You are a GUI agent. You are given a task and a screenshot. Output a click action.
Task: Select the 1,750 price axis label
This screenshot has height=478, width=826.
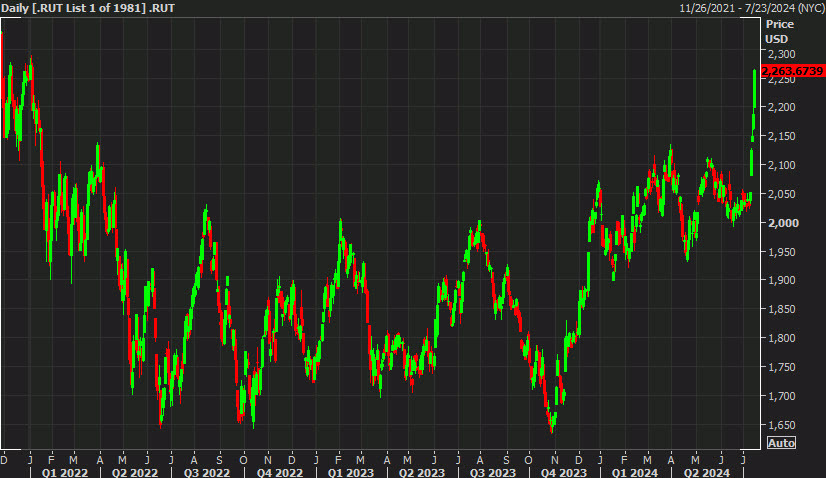pyautogui.click(x=782, y=367)
